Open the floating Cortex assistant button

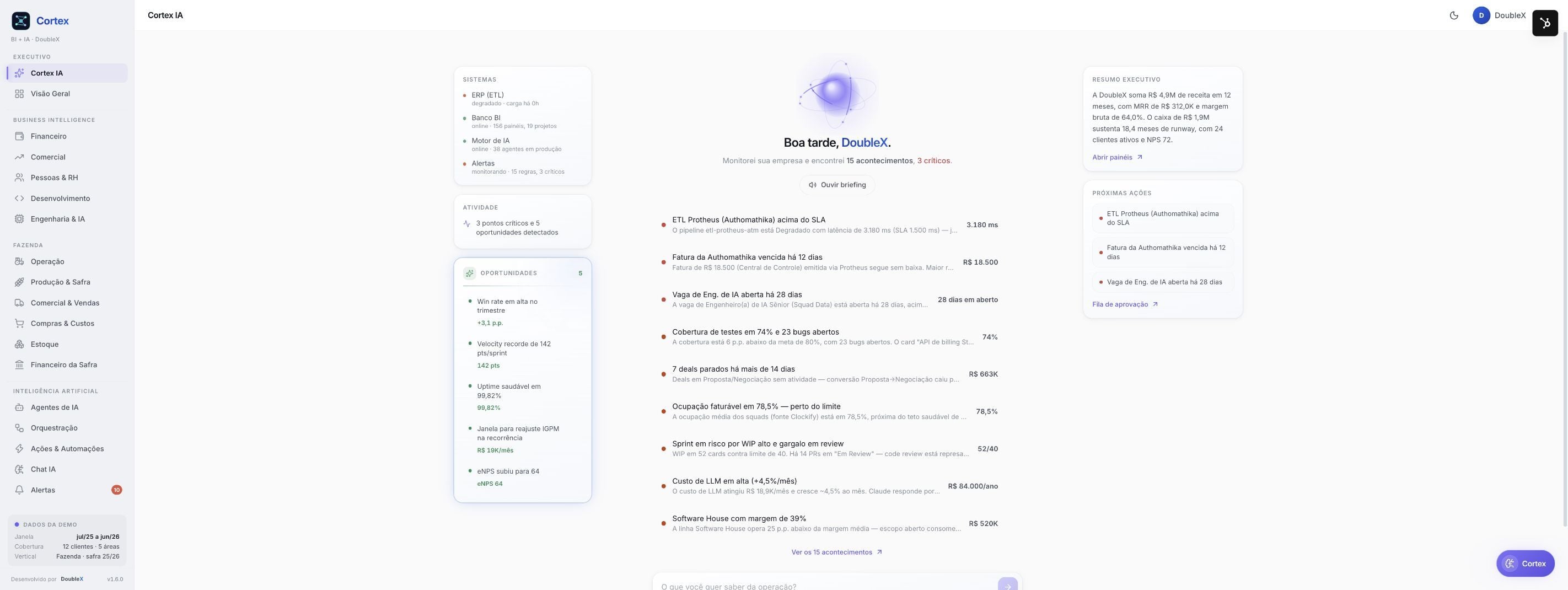[x=1525, y=564]
